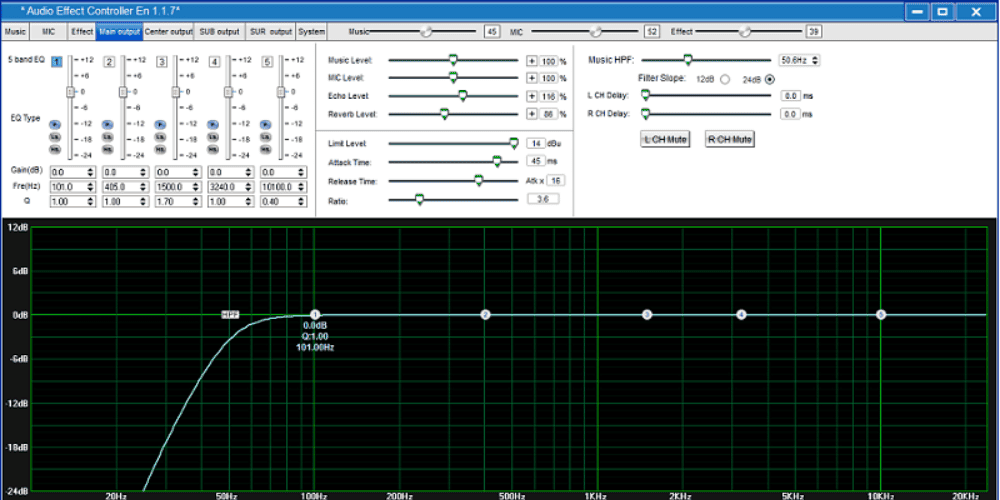
Task: Switch to the Effect tab
Action: point(82,31)
